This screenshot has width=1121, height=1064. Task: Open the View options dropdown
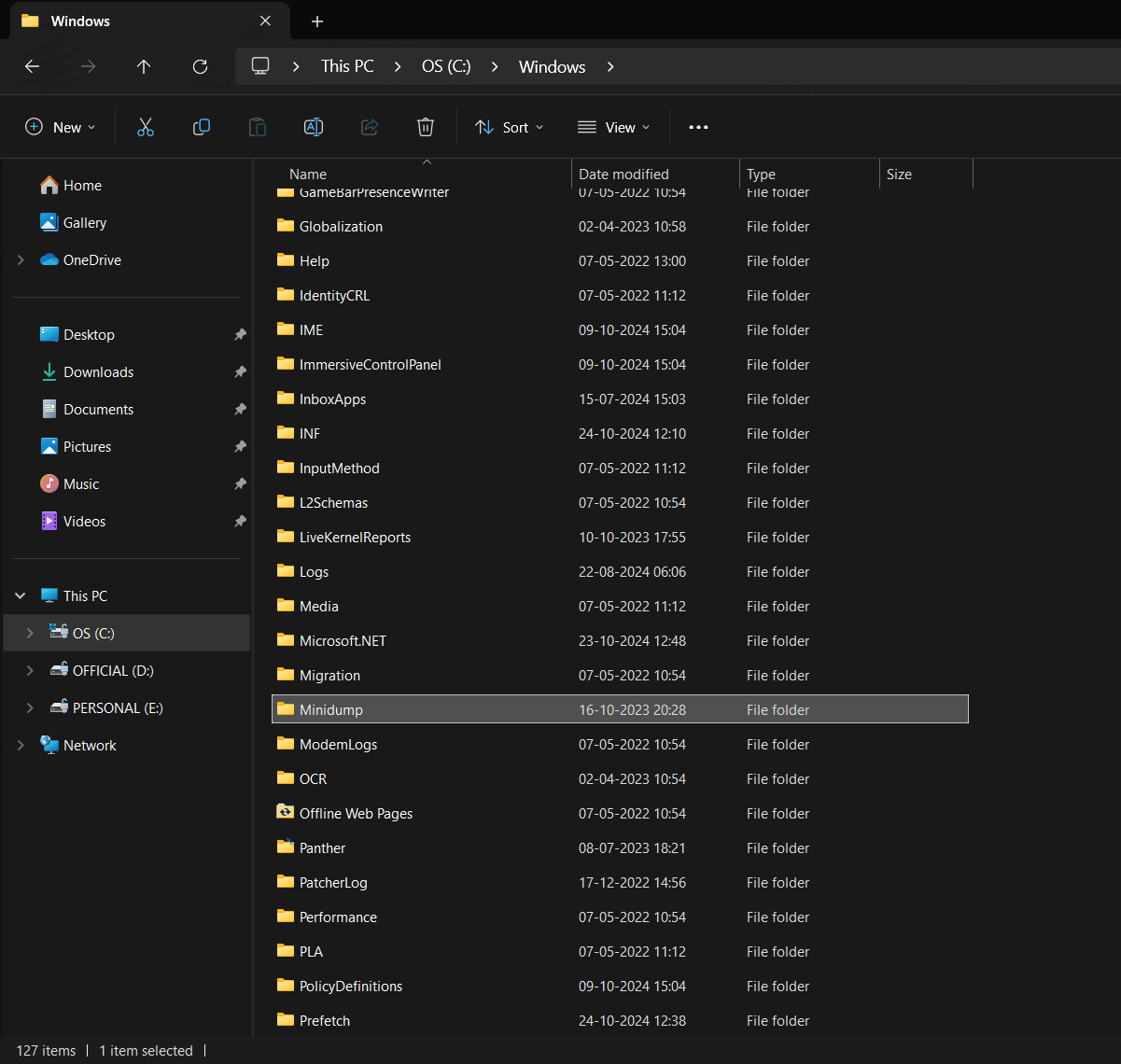click(x=614, y=128)
